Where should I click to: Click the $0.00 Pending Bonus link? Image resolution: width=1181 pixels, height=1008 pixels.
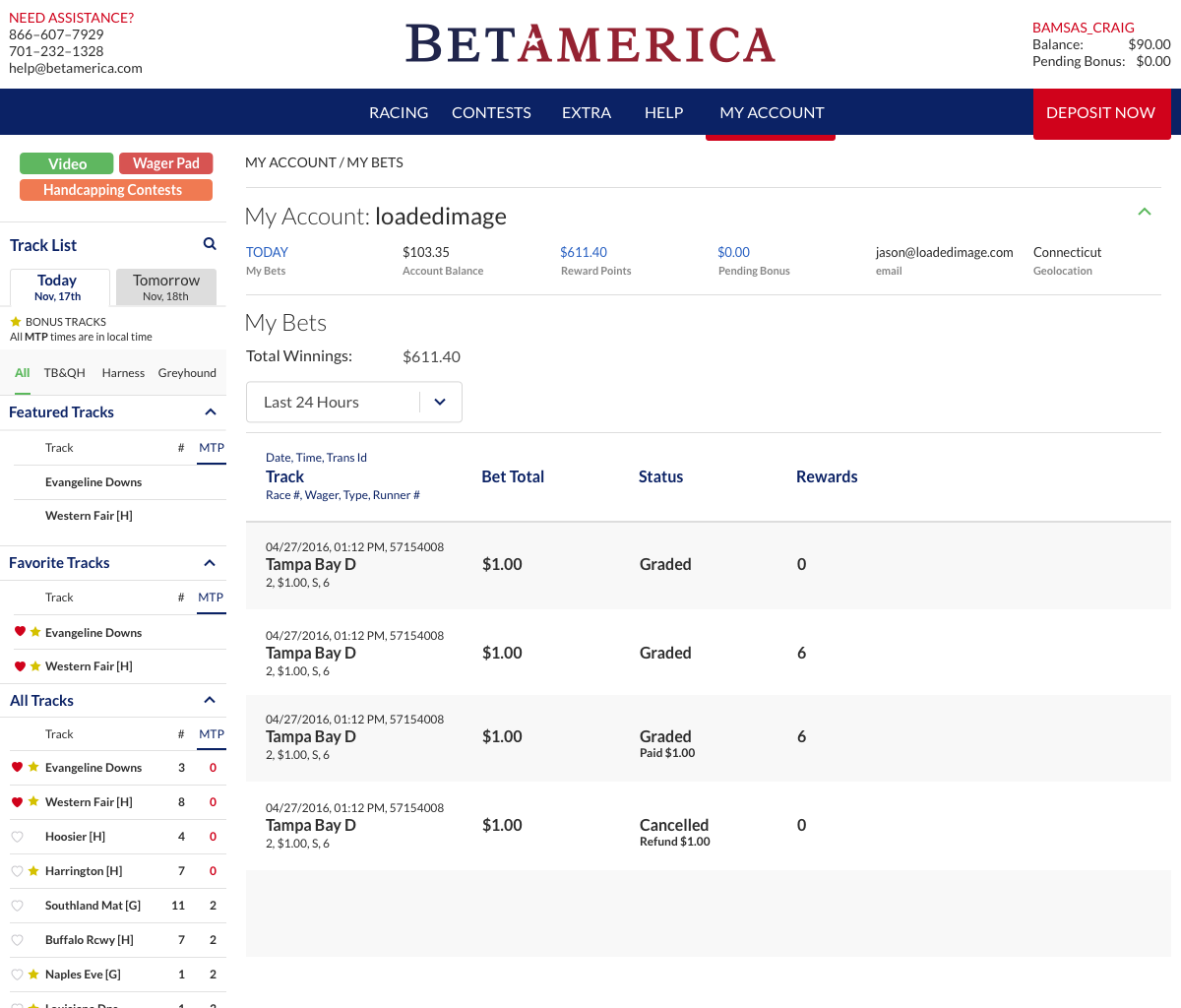pos(733,252)
